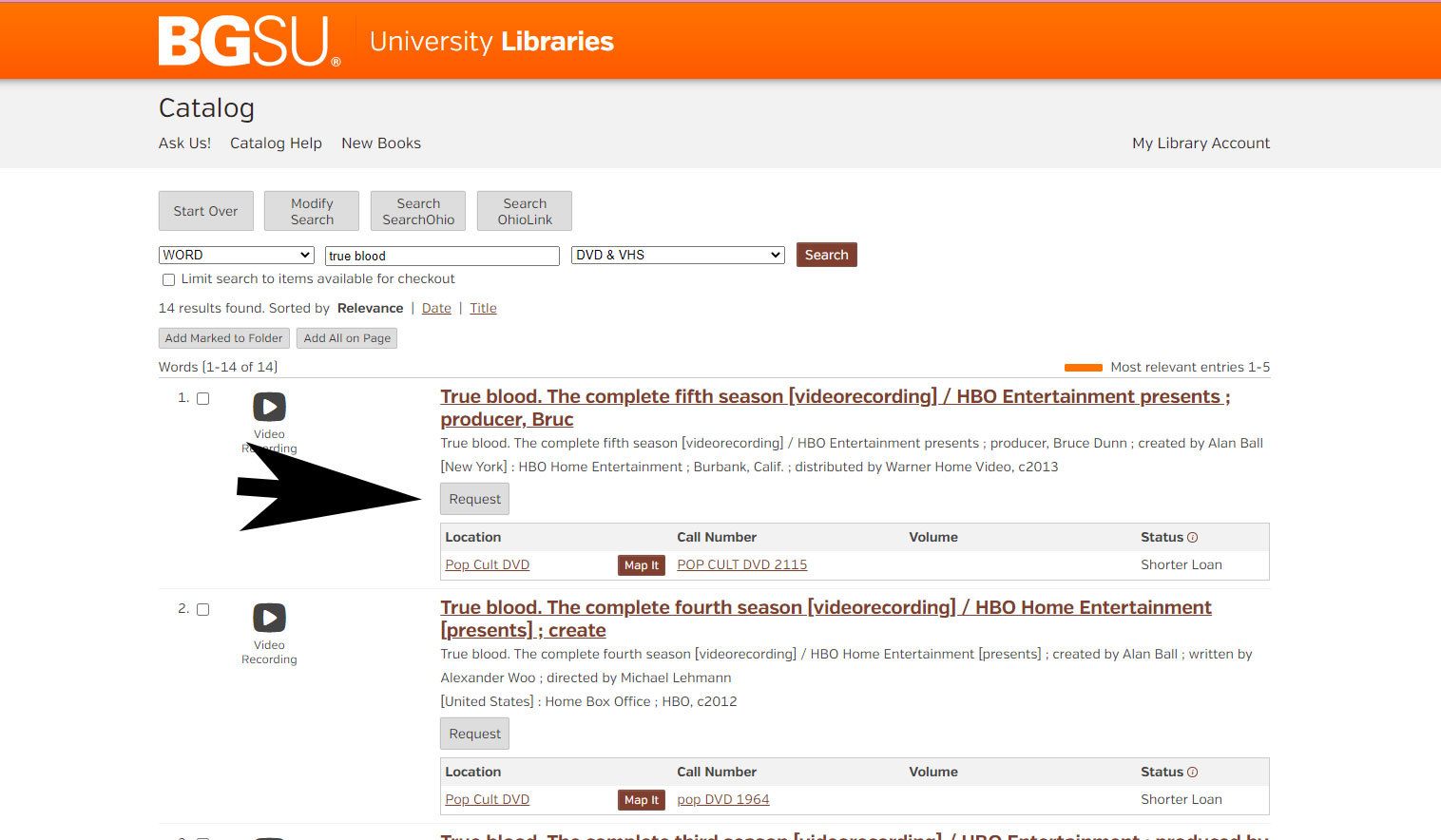Open My Library Account
Viewport: 1441px width, 840px height.
click(1201, 143)
